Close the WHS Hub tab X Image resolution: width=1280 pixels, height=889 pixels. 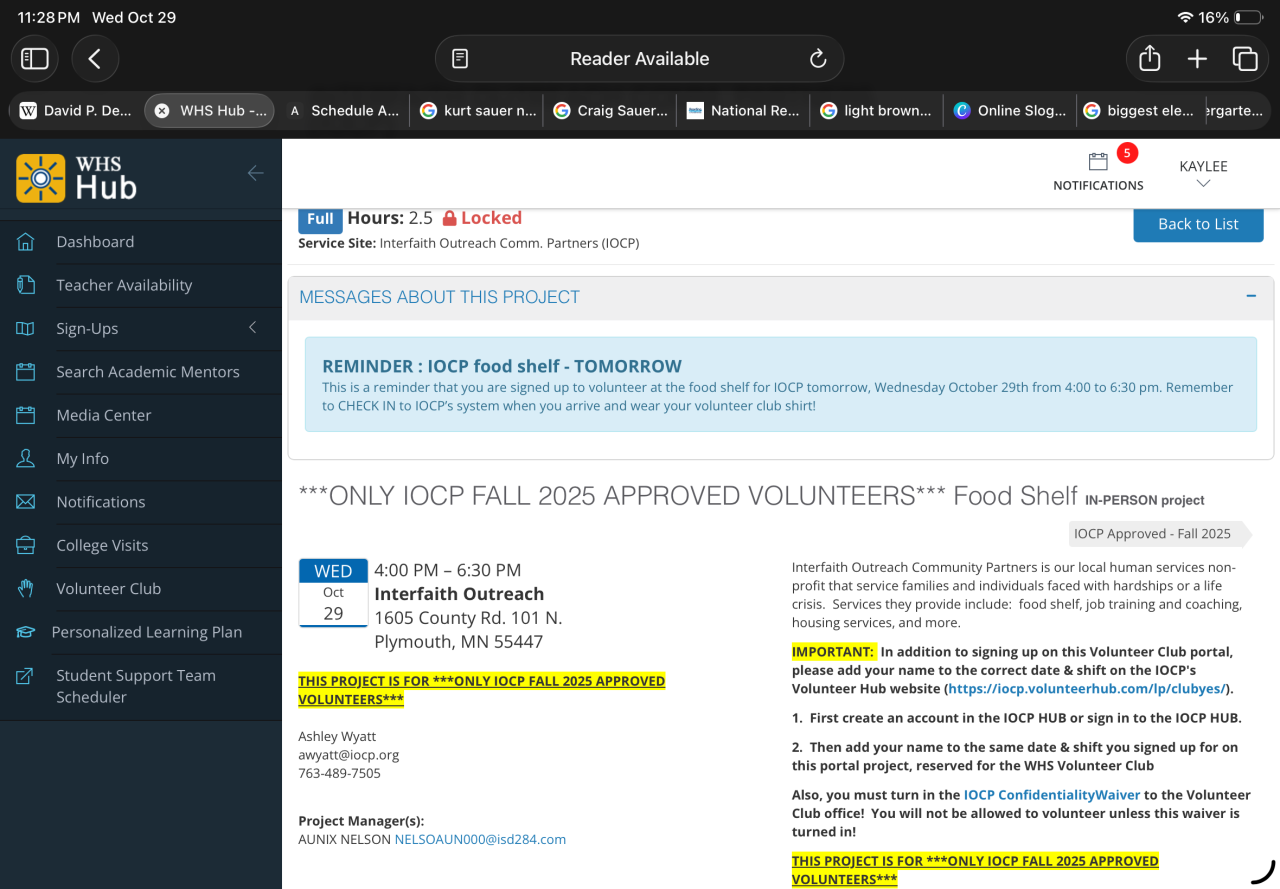tap(162, 111)
